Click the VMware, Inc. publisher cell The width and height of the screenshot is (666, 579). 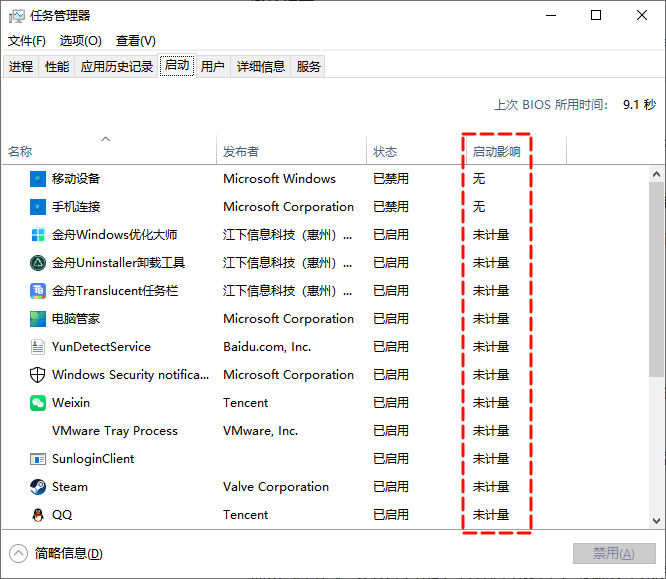(x=261, y=431)
